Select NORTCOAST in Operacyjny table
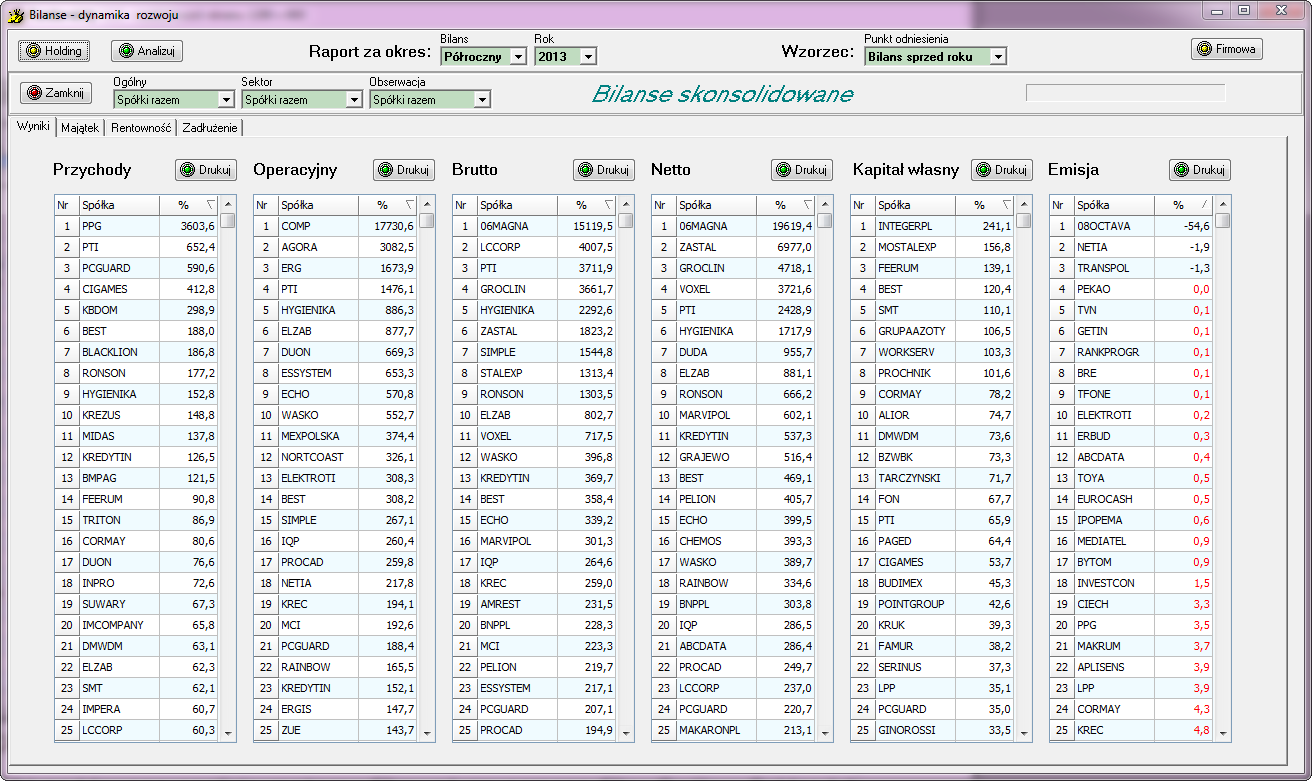 tap(335, 457)
